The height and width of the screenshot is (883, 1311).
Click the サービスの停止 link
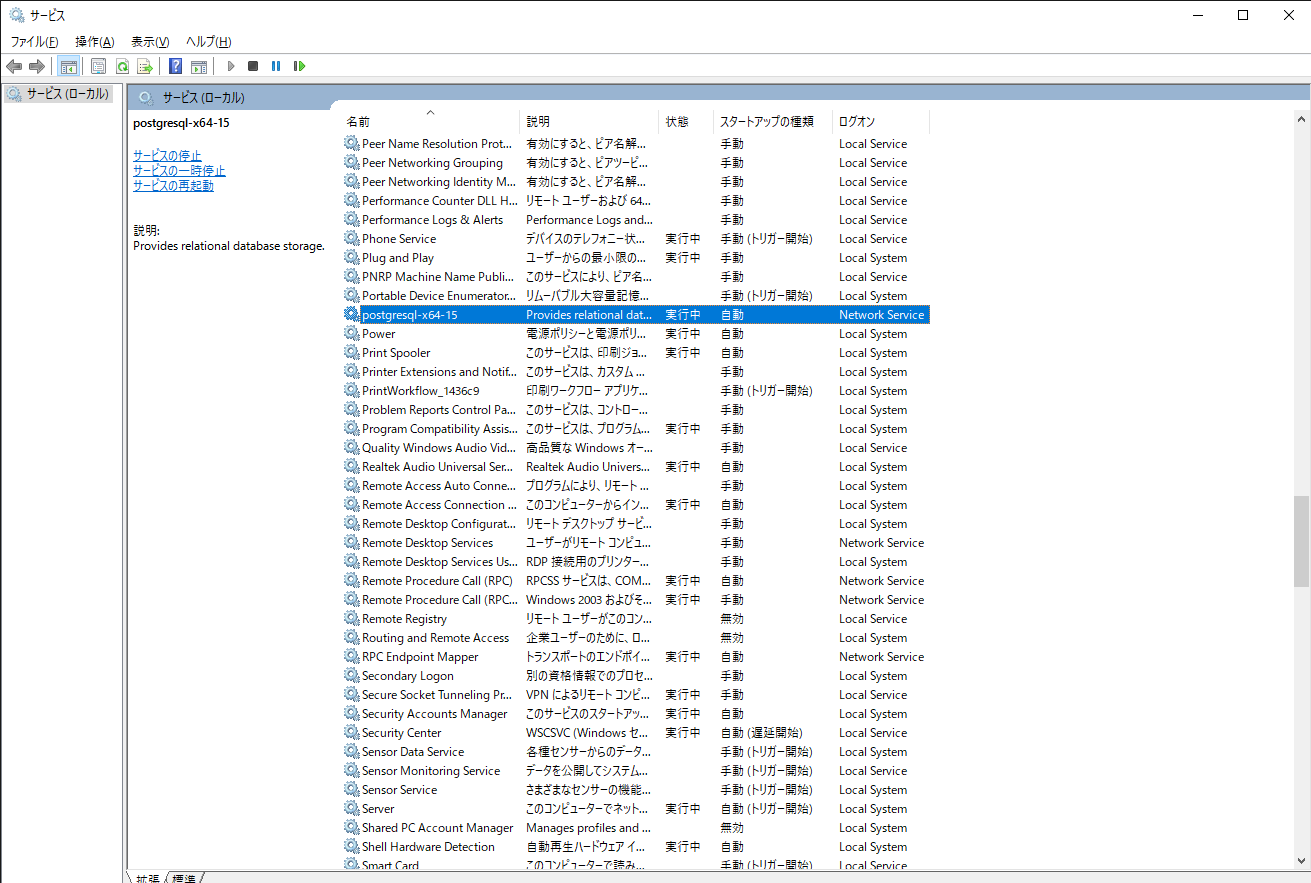167,155
